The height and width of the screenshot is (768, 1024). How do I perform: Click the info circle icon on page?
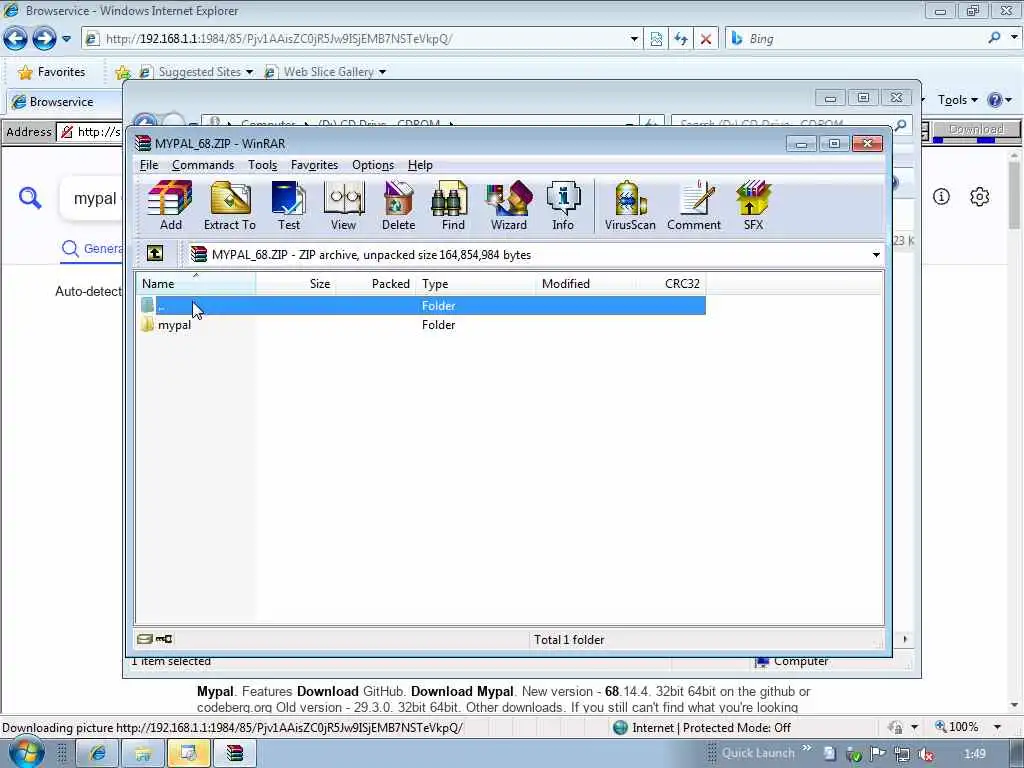click(941, 196)
